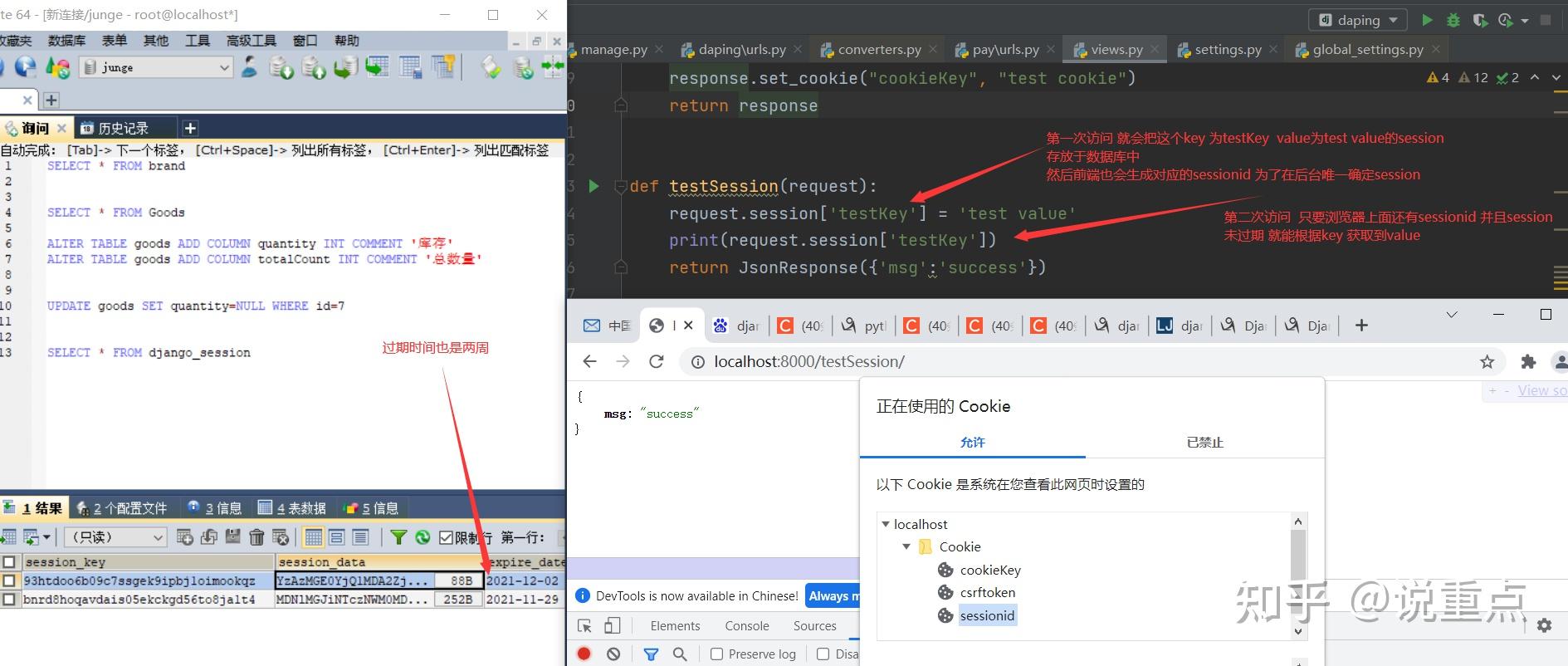This screenshot has width=1568, height=666.
Task: Click the run gutter arrow beside testSession
Action: click(x=593, y=186)
